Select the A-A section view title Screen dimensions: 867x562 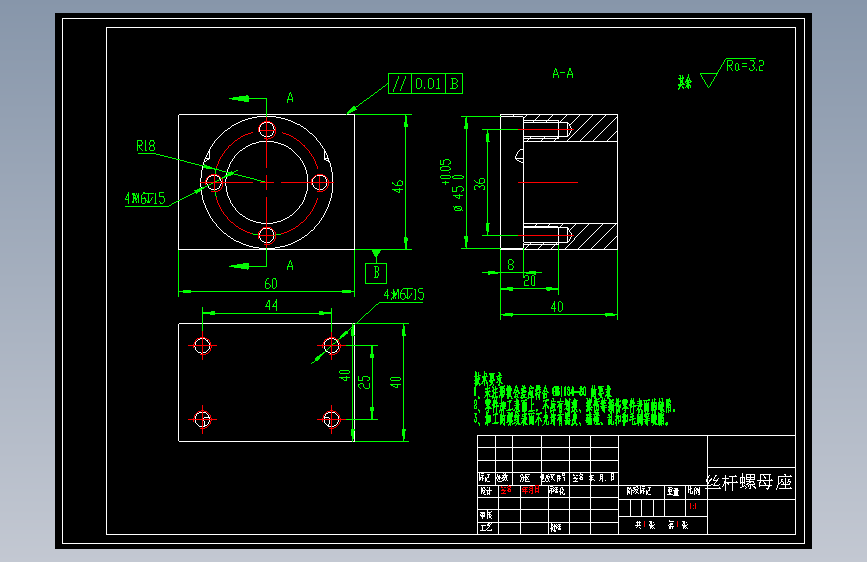[563, 74]
